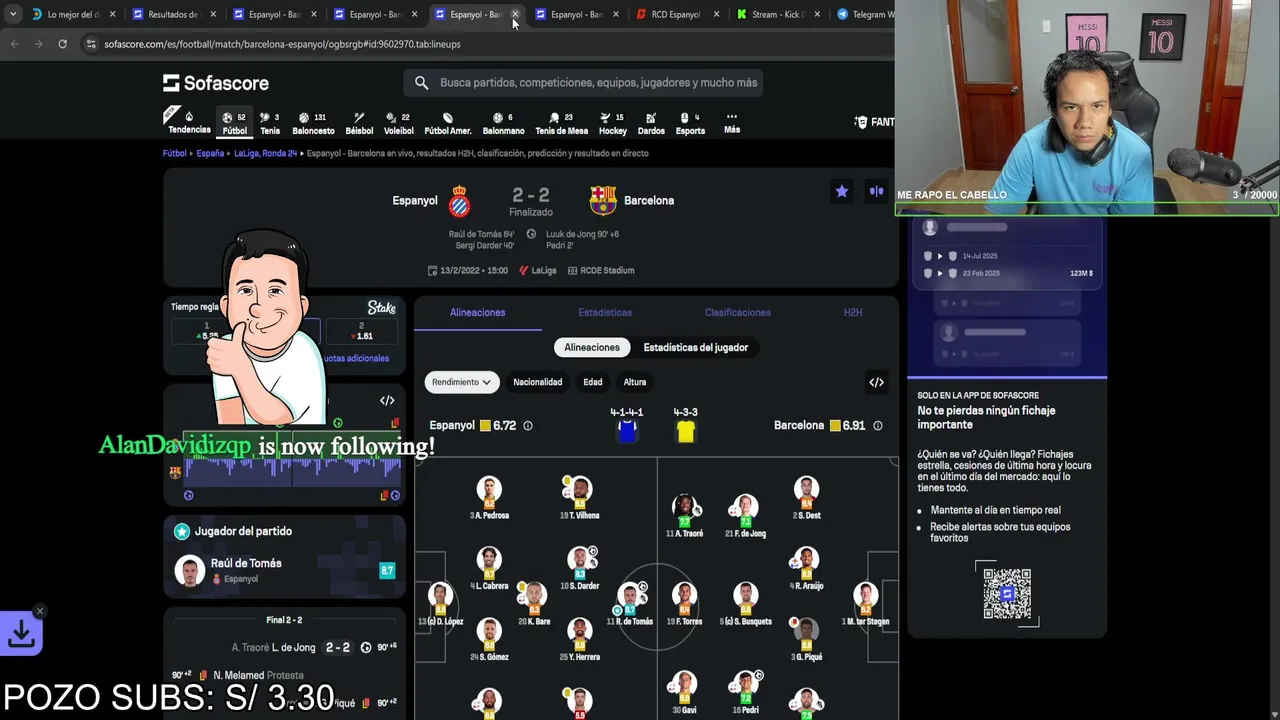Click the info icon next to Espanyol 6.72
This screenshot has width=1280, height=720.
pos(528,426)
